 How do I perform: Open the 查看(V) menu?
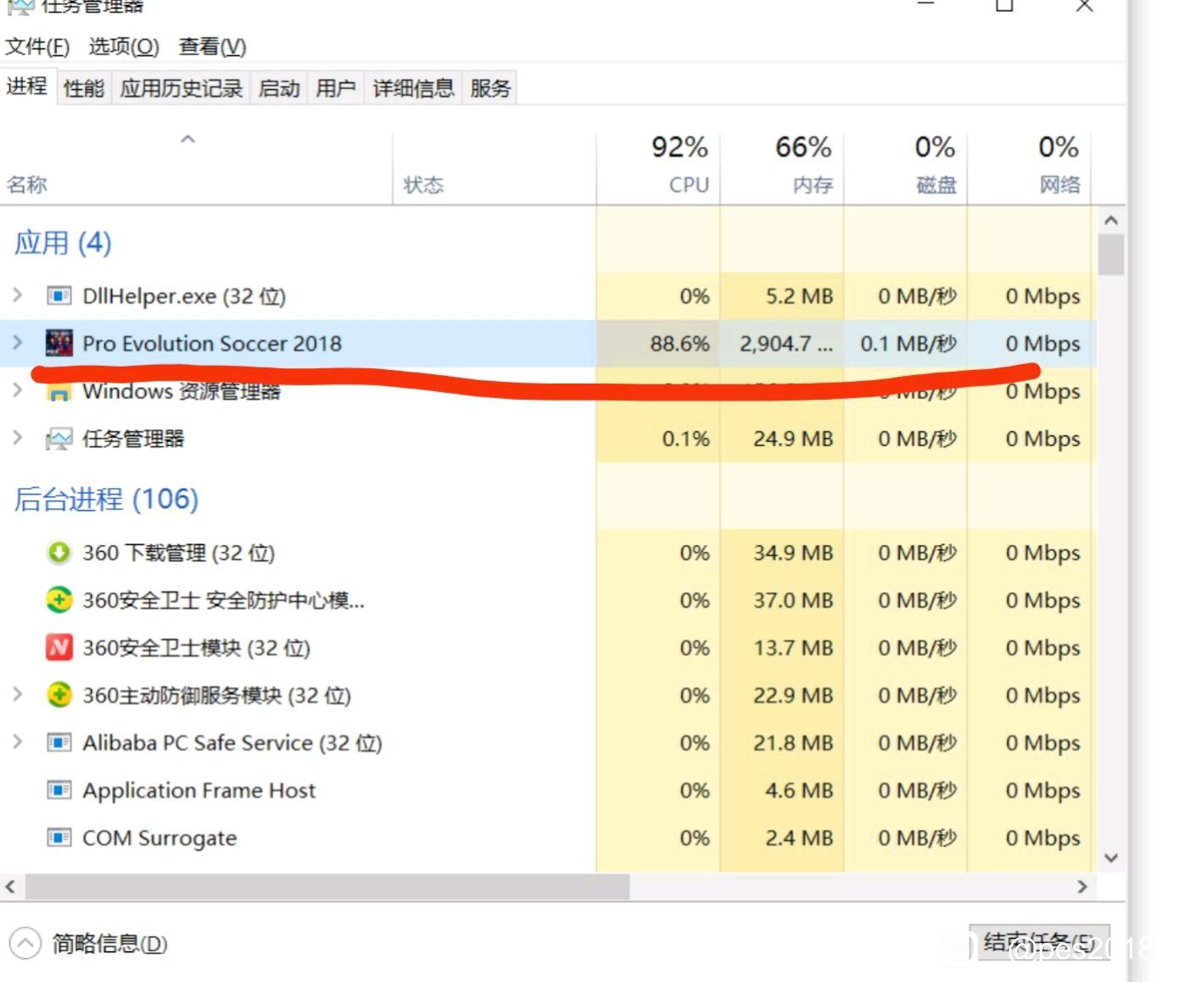(212, 47)
